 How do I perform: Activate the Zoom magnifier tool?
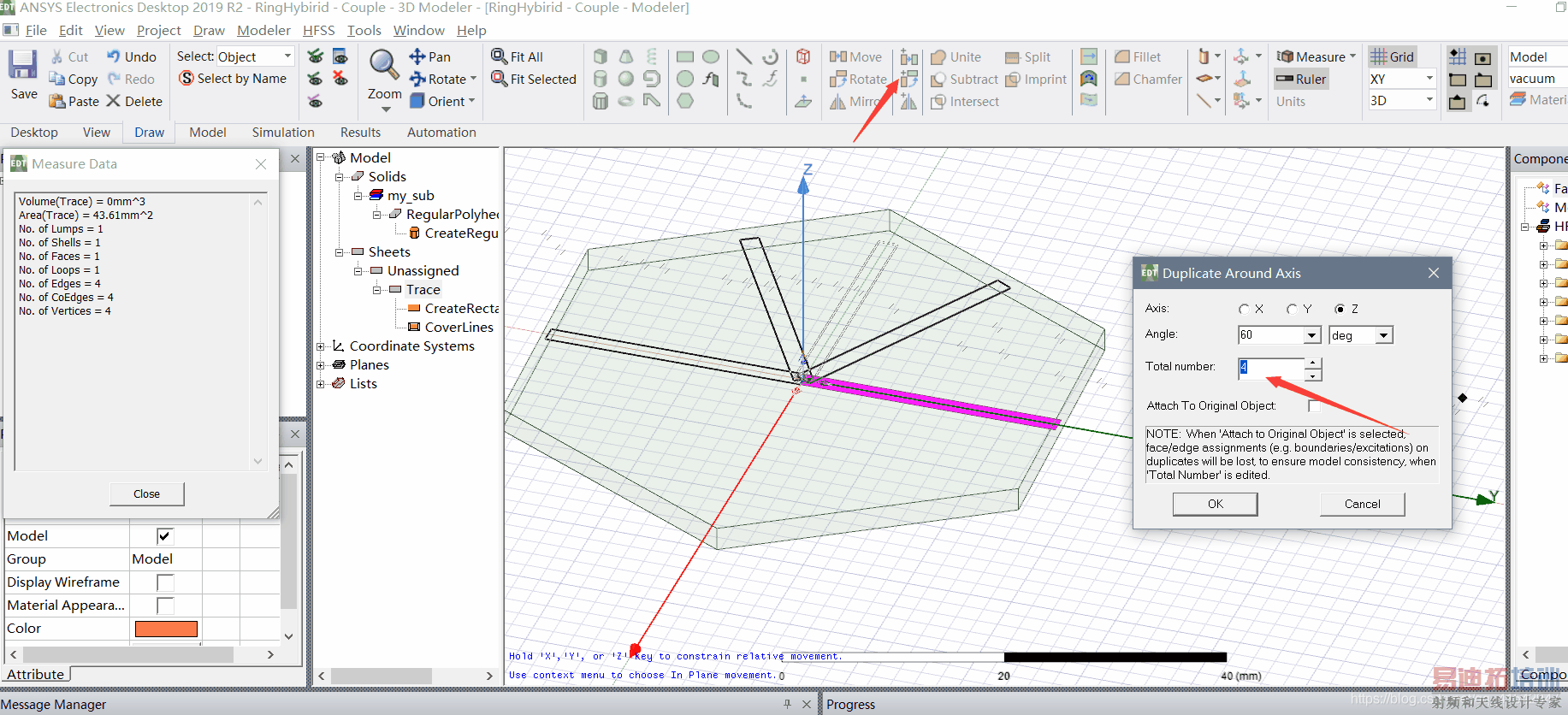(x=383, y=64)
